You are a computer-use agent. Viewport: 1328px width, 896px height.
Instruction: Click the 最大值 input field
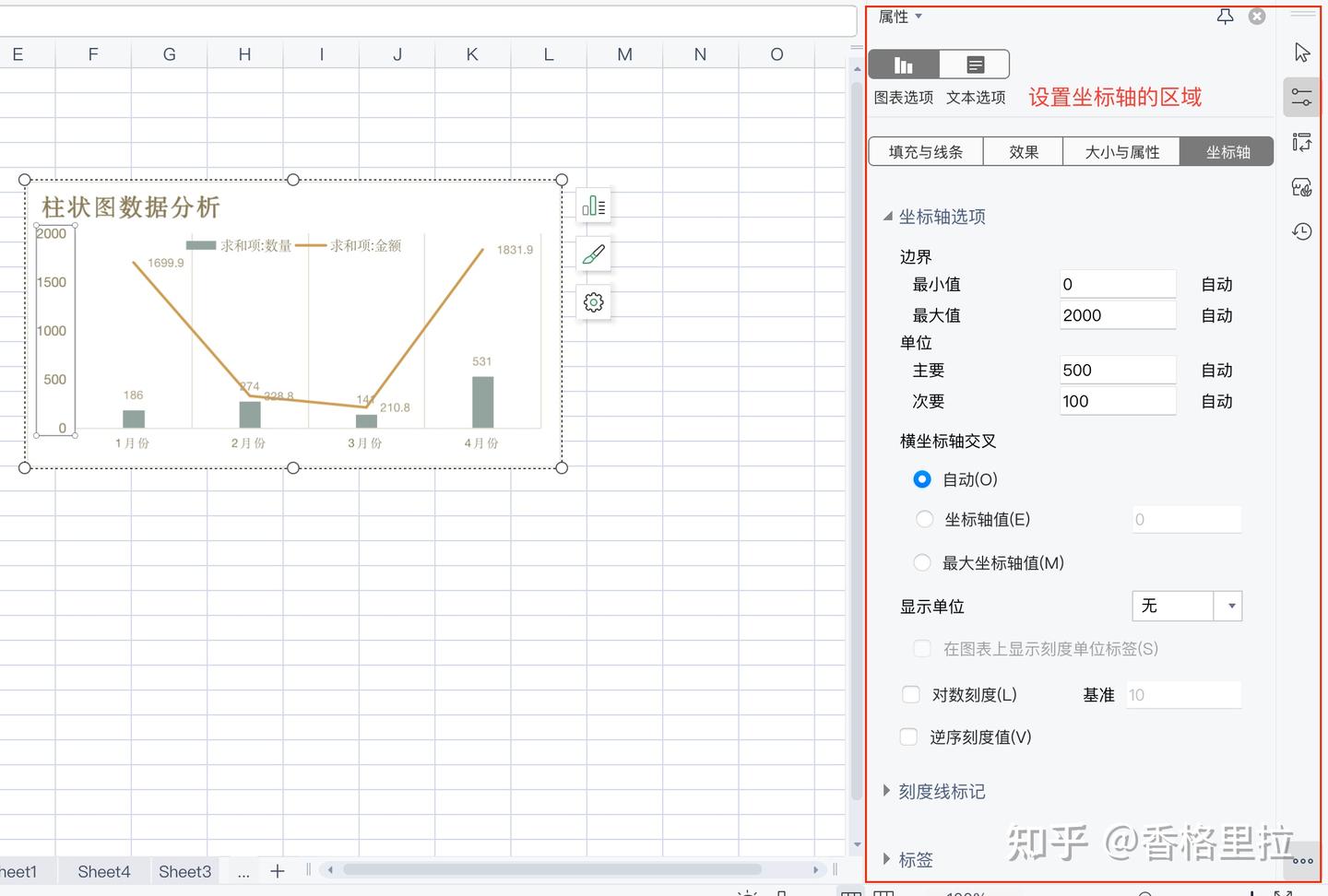tap(1118, 315)
